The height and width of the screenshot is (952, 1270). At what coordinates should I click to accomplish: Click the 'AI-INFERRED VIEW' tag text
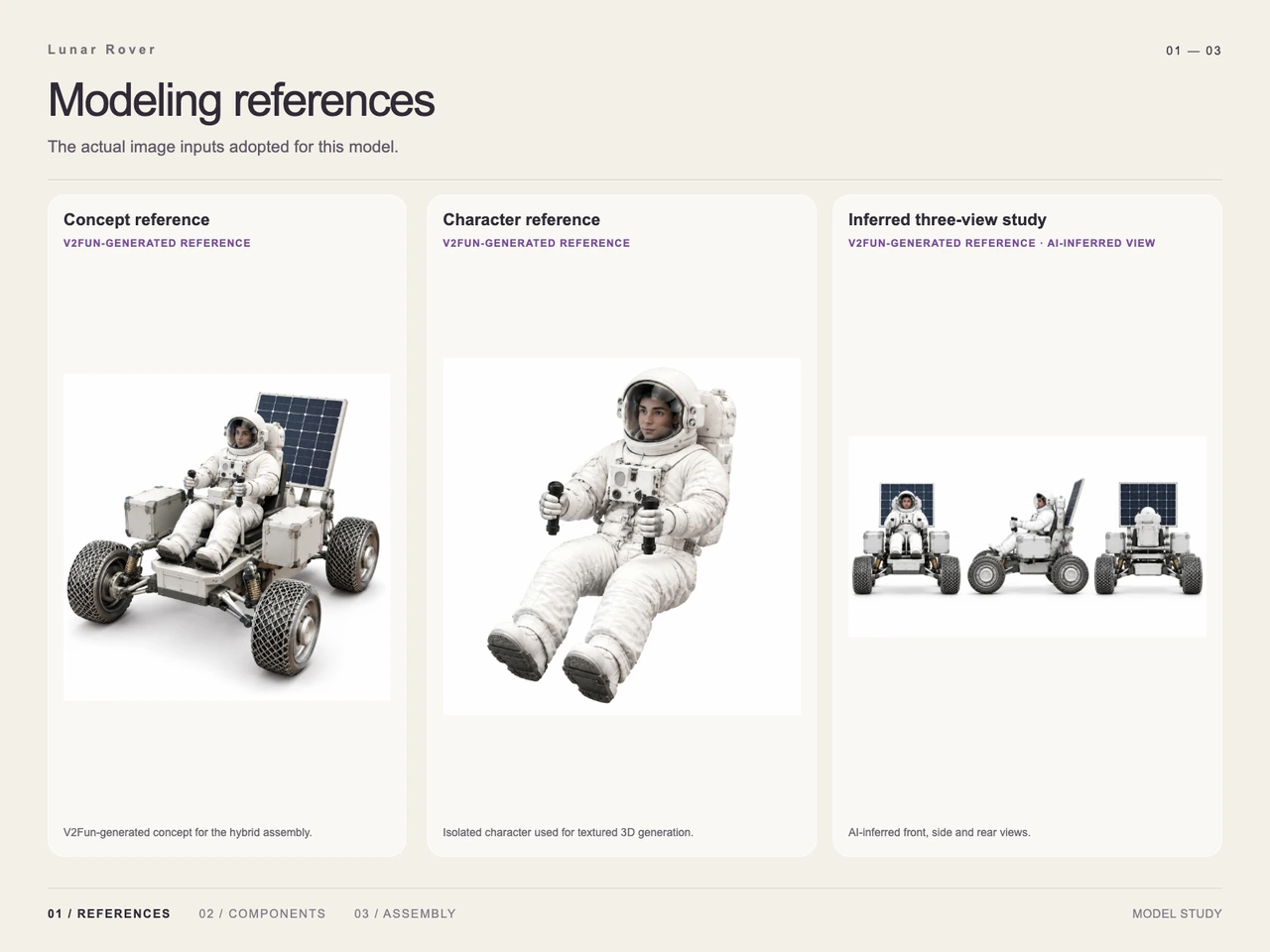coord(1101,243)
